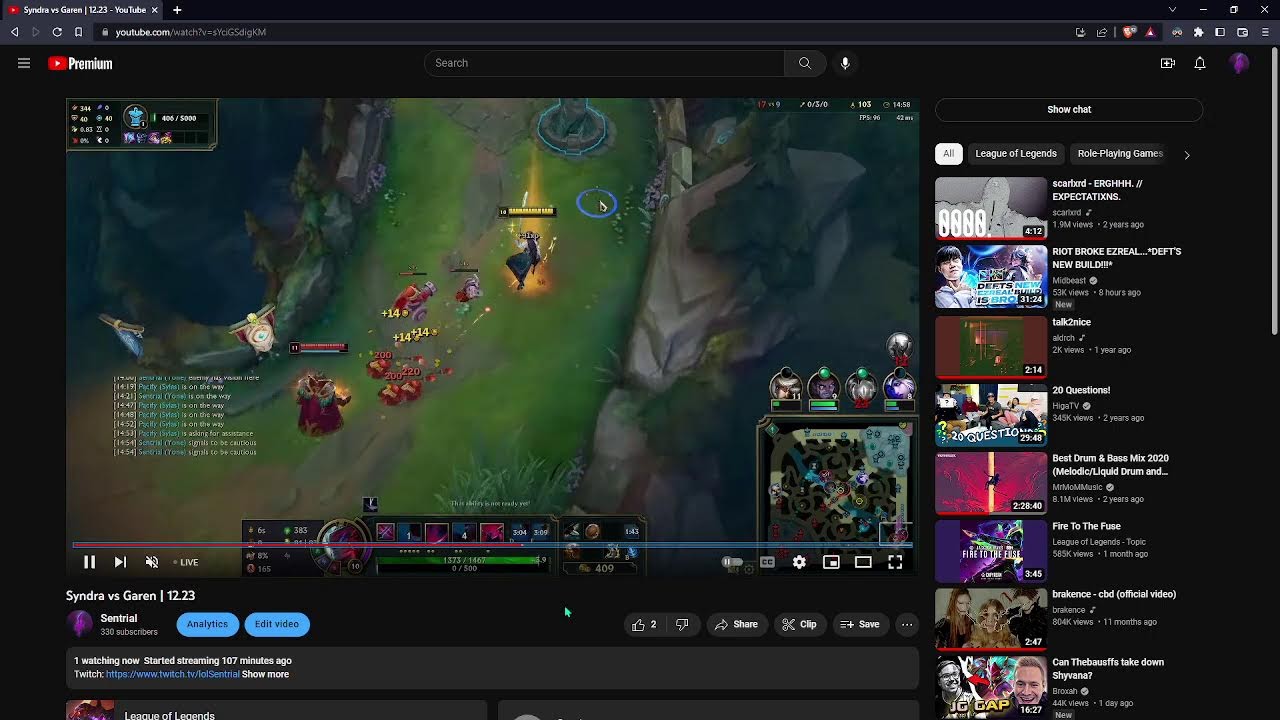Install page as app icon
Screen dimensions: 1280x720
pos(1080,32)
